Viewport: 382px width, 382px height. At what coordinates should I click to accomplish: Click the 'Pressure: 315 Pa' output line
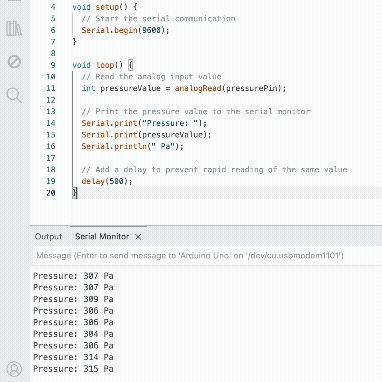tap(73, 369)
